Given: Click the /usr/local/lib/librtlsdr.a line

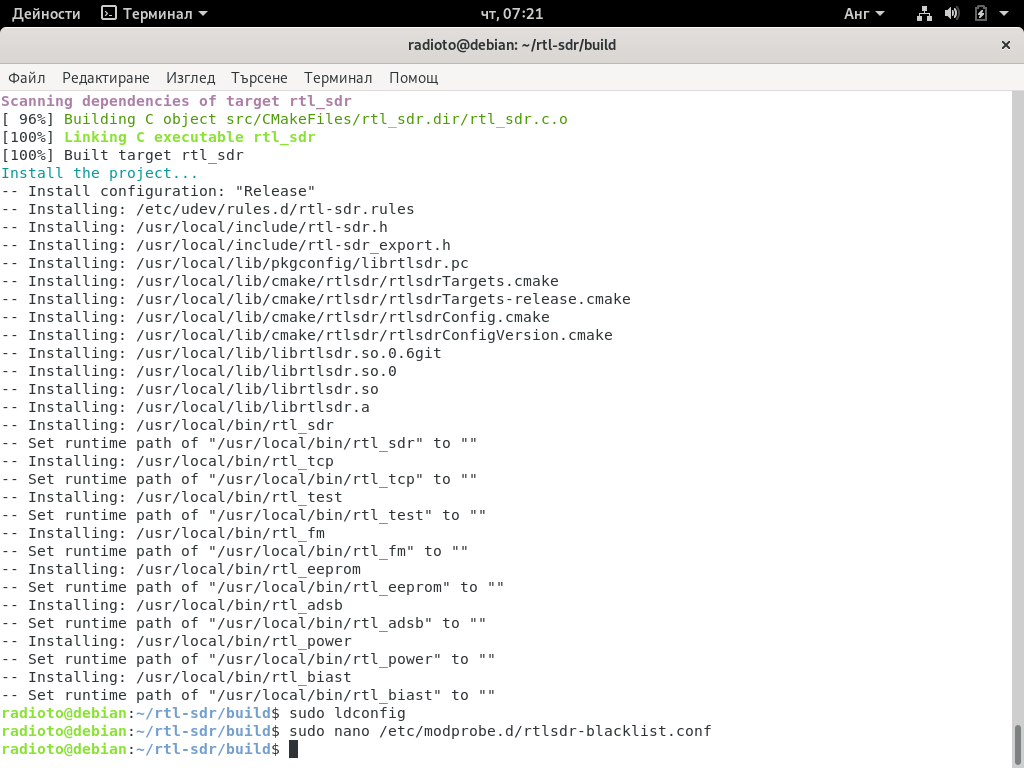Looking at the screenshot, I should coord(185,408).
